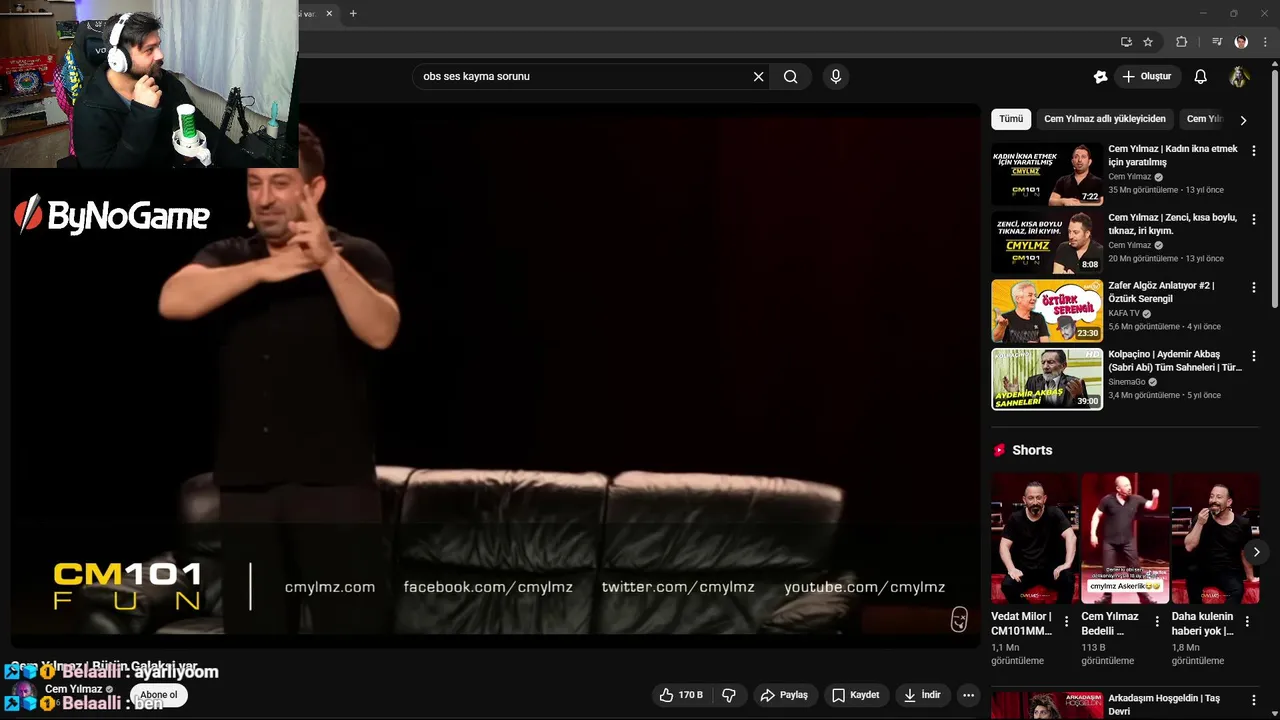Select the Cem Yılmaz adlı yükleyiciden chip
This screenshot has width=1280, height=720.
coord(1105,119)
